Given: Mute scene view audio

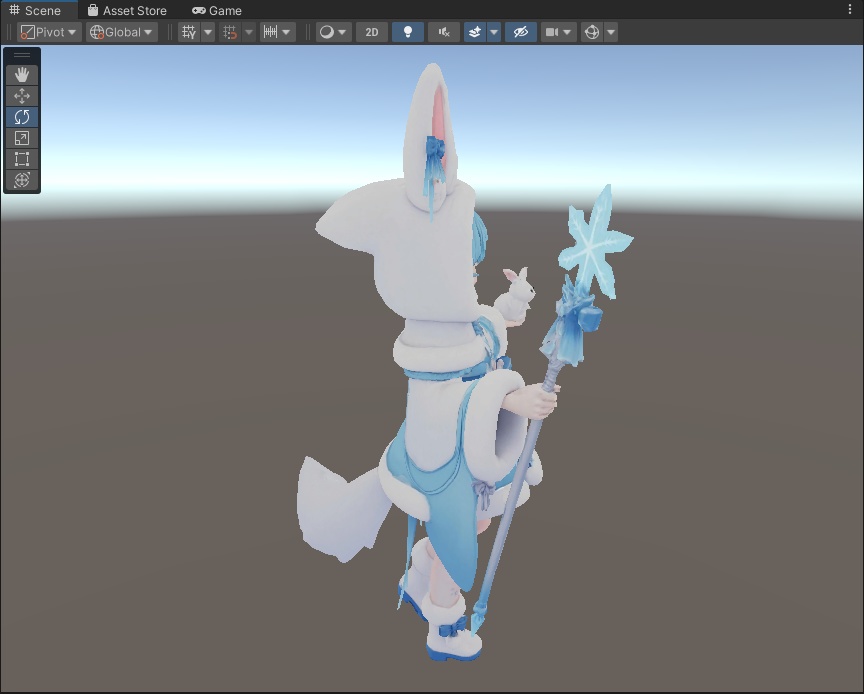Looking at the screenshot, I should click(442, 31).
